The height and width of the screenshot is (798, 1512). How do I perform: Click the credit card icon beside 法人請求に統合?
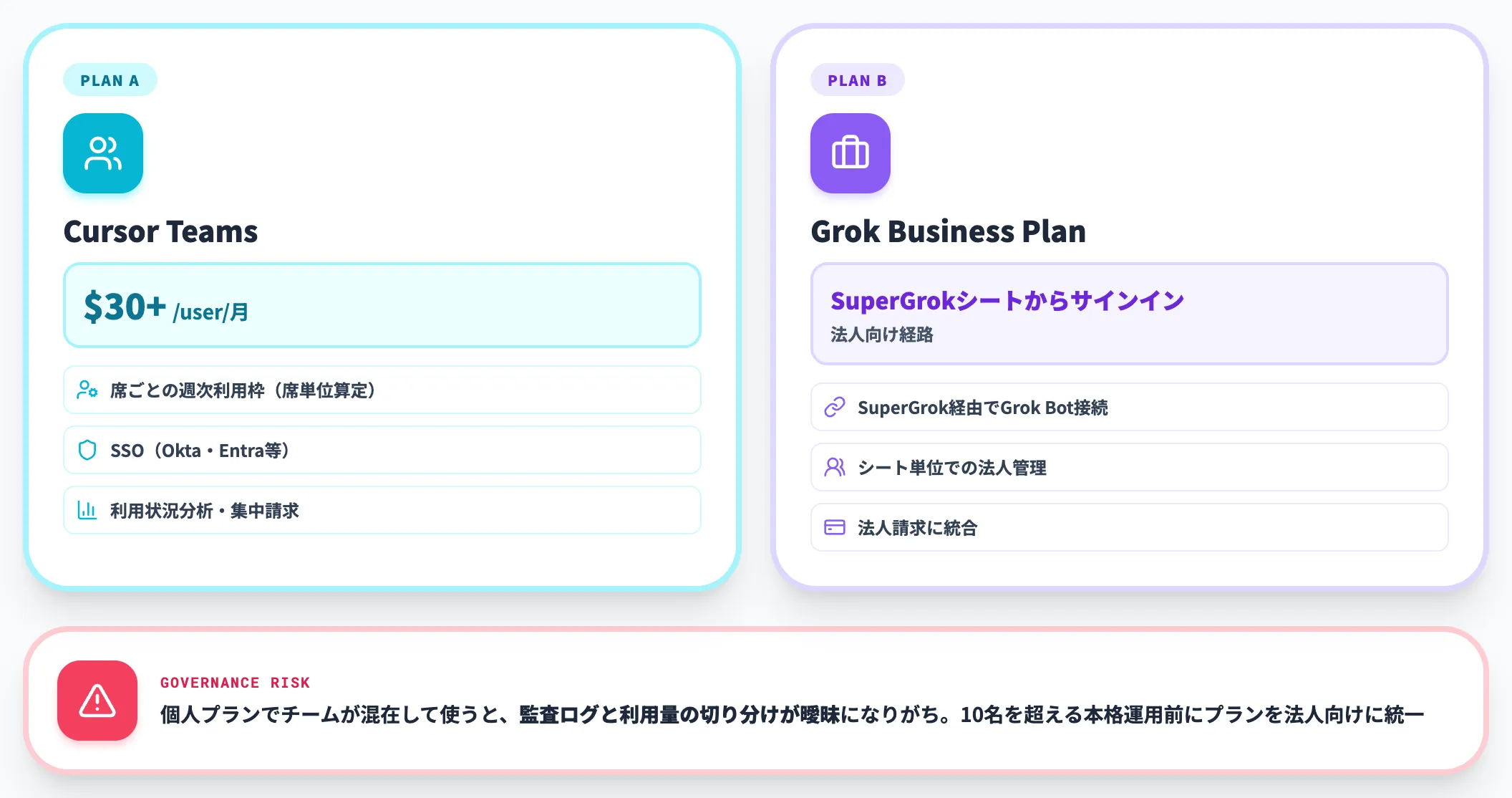835,527
